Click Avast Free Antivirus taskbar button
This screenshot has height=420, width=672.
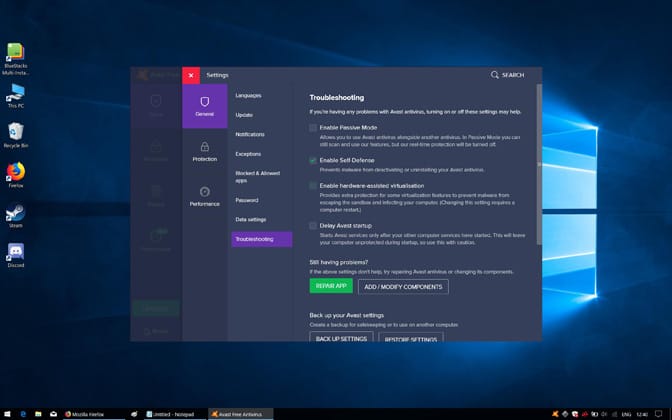tap(241, 414)
